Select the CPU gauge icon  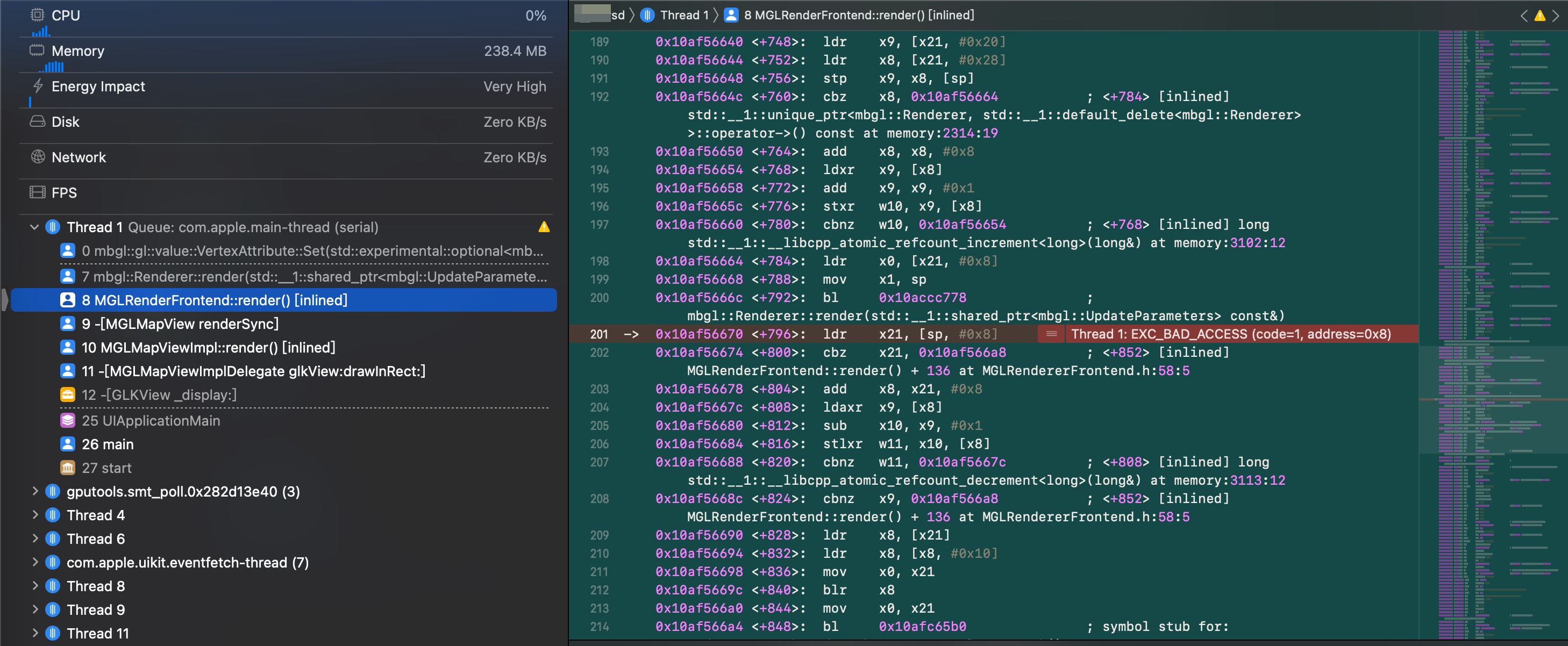(x=37, y=15)
